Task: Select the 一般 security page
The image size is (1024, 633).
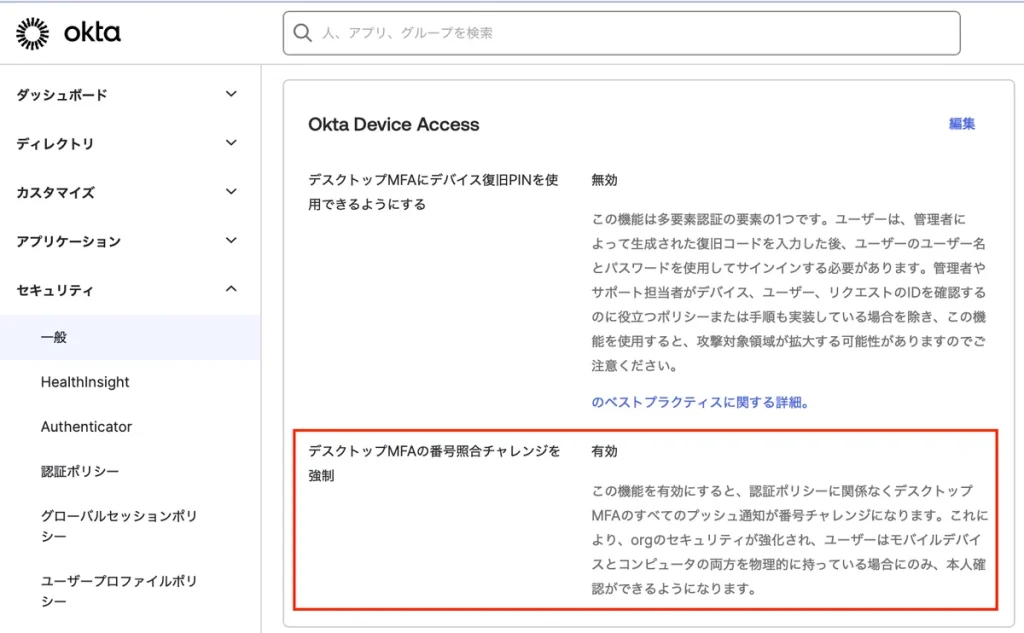Action: [54, 338]
